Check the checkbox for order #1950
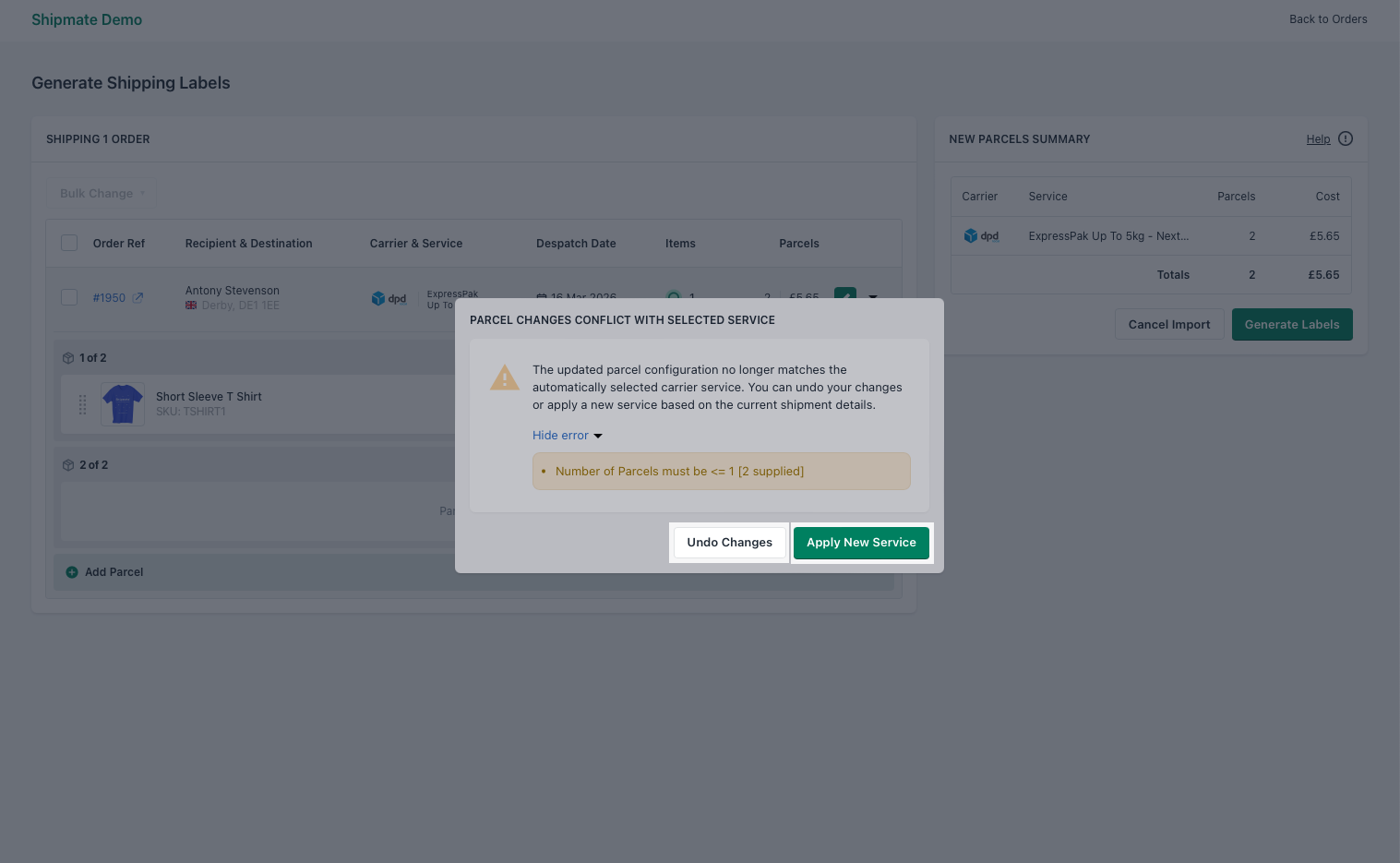Screen dimensions: 1400x863 [x=69, y=297]
